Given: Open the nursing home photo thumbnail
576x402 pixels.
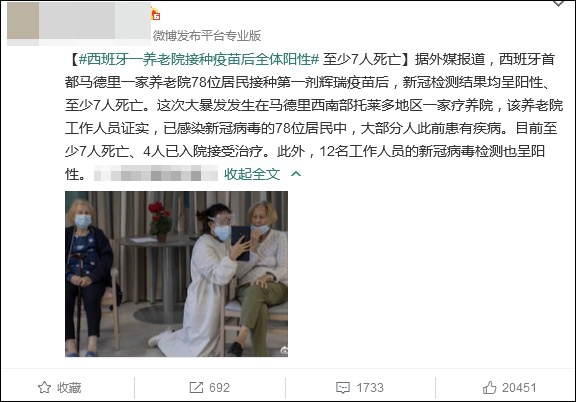Looking at the screenshot, I should pyautogui.click(x=176, y=274).
